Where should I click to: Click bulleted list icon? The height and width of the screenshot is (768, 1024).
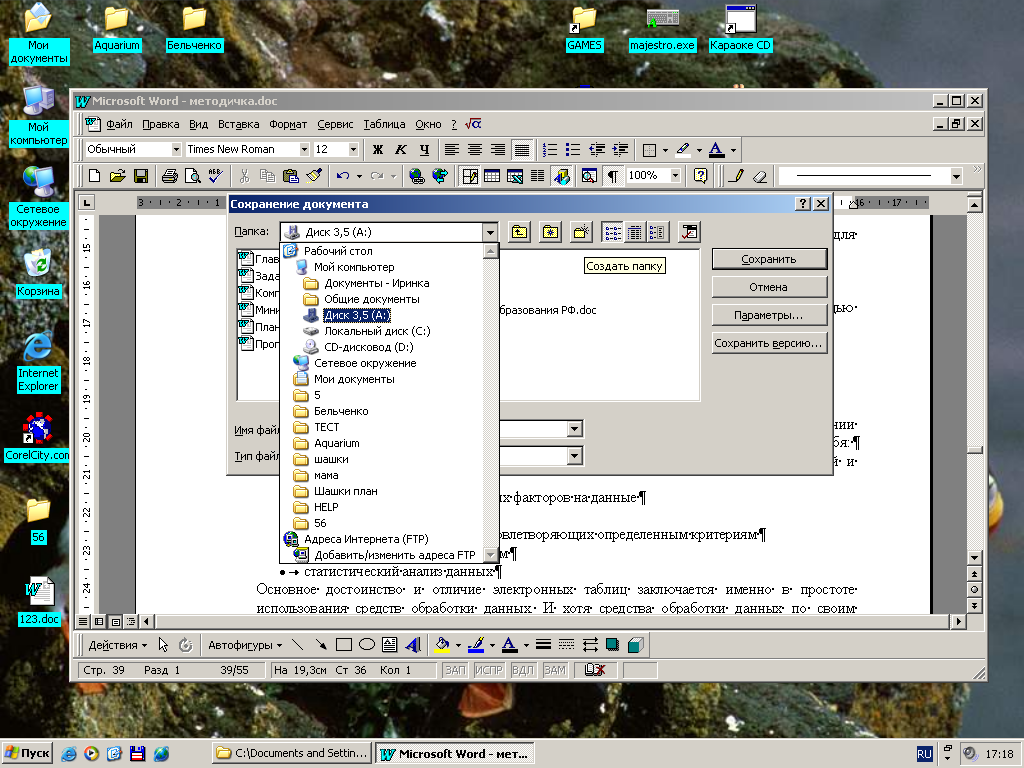(x=573, y=150)
